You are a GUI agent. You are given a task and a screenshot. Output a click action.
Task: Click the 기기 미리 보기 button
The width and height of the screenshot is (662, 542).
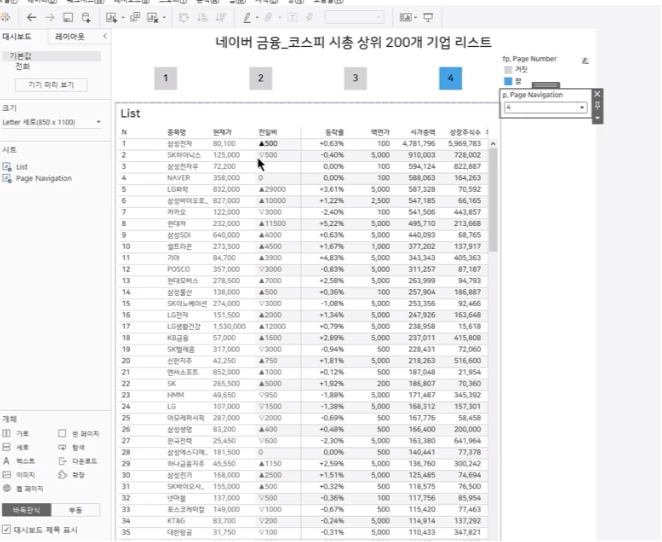coord(51,85)
